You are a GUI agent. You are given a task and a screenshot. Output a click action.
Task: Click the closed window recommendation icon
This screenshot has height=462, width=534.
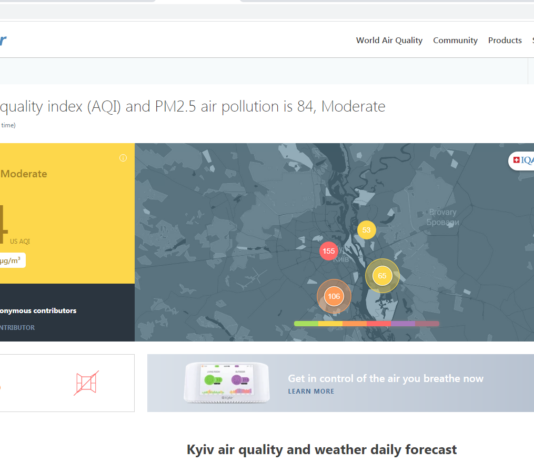pos(87,383)
